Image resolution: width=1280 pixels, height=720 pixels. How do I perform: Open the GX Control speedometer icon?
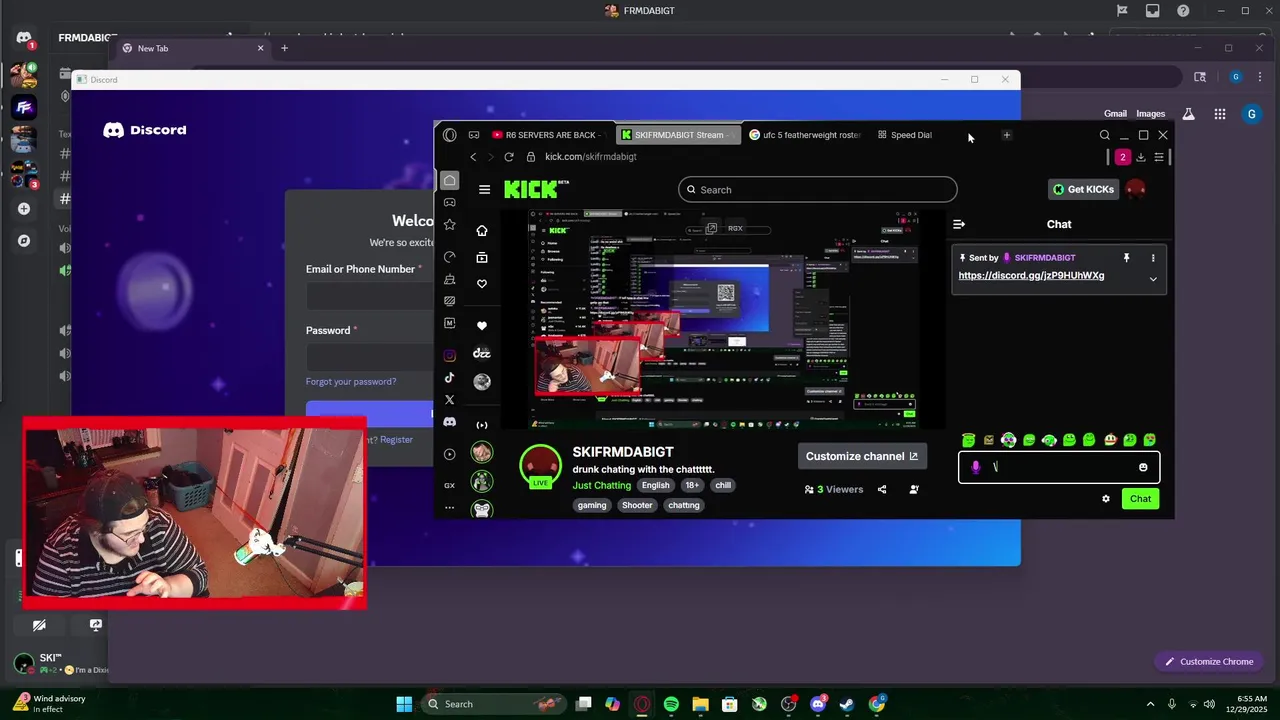pyautogui.click(x=450, y=257)
